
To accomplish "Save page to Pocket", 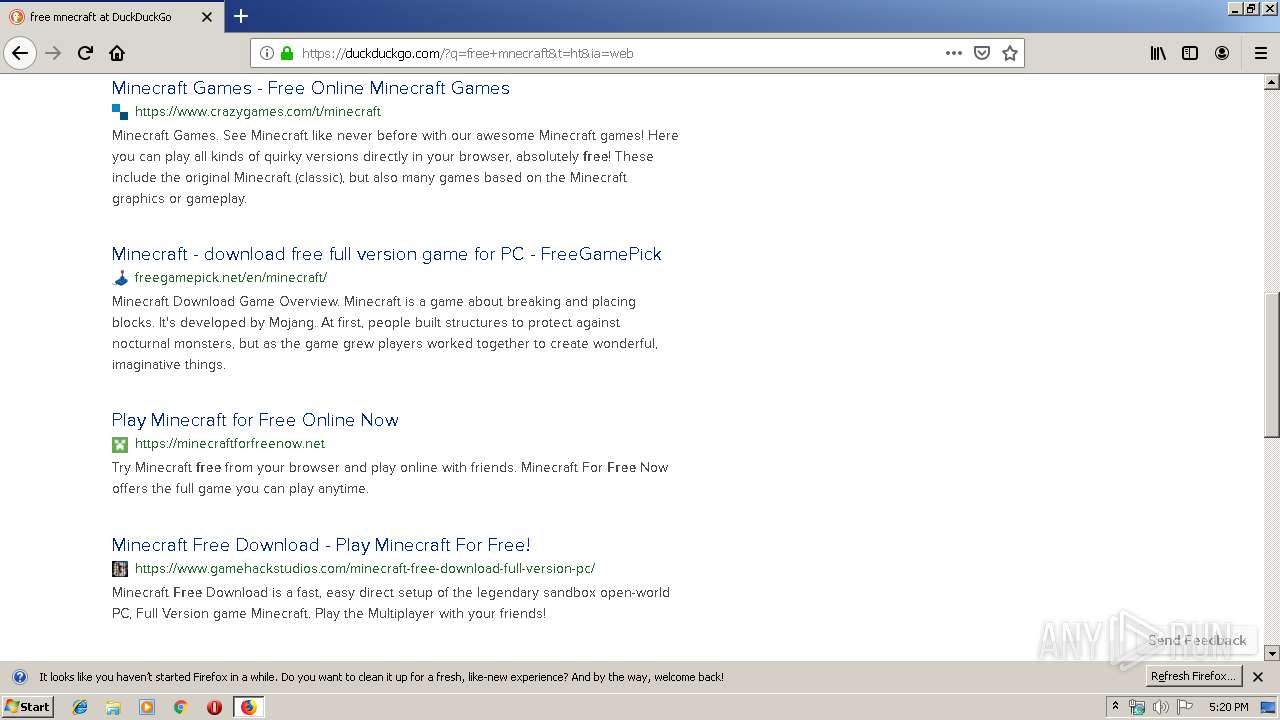I will coord(982,53).
